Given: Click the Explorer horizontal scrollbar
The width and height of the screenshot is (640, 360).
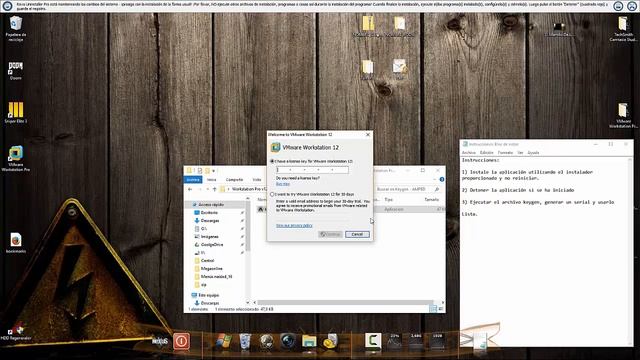Looking at the screenshot, I should coord(345,303).
